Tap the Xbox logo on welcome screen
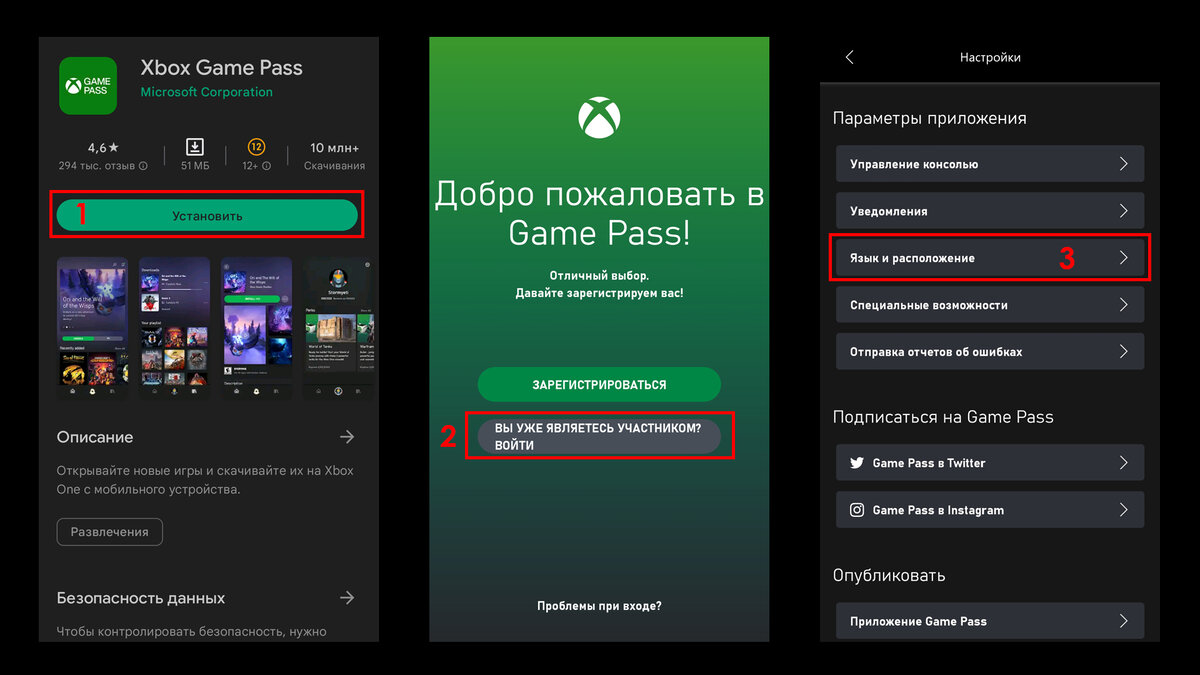The width and height of the screenshot is (1200, 675). tap(599, 118)
